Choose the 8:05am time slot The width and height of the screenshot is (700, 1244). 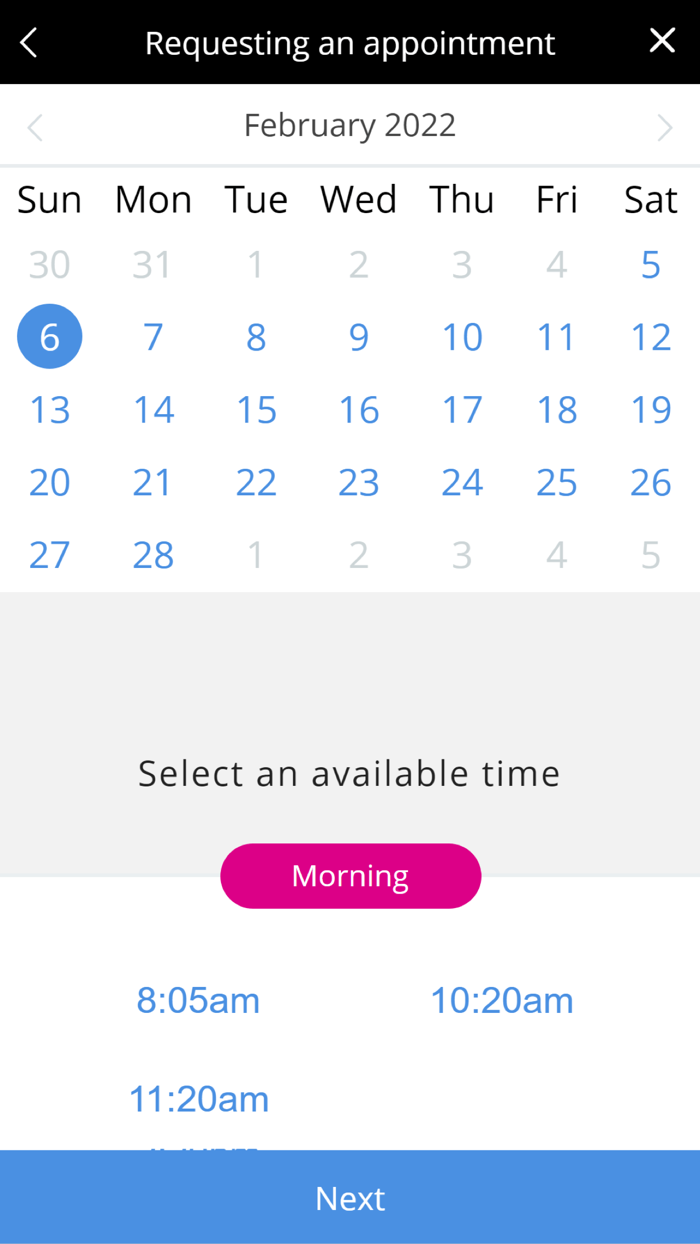coord(198,1000)
